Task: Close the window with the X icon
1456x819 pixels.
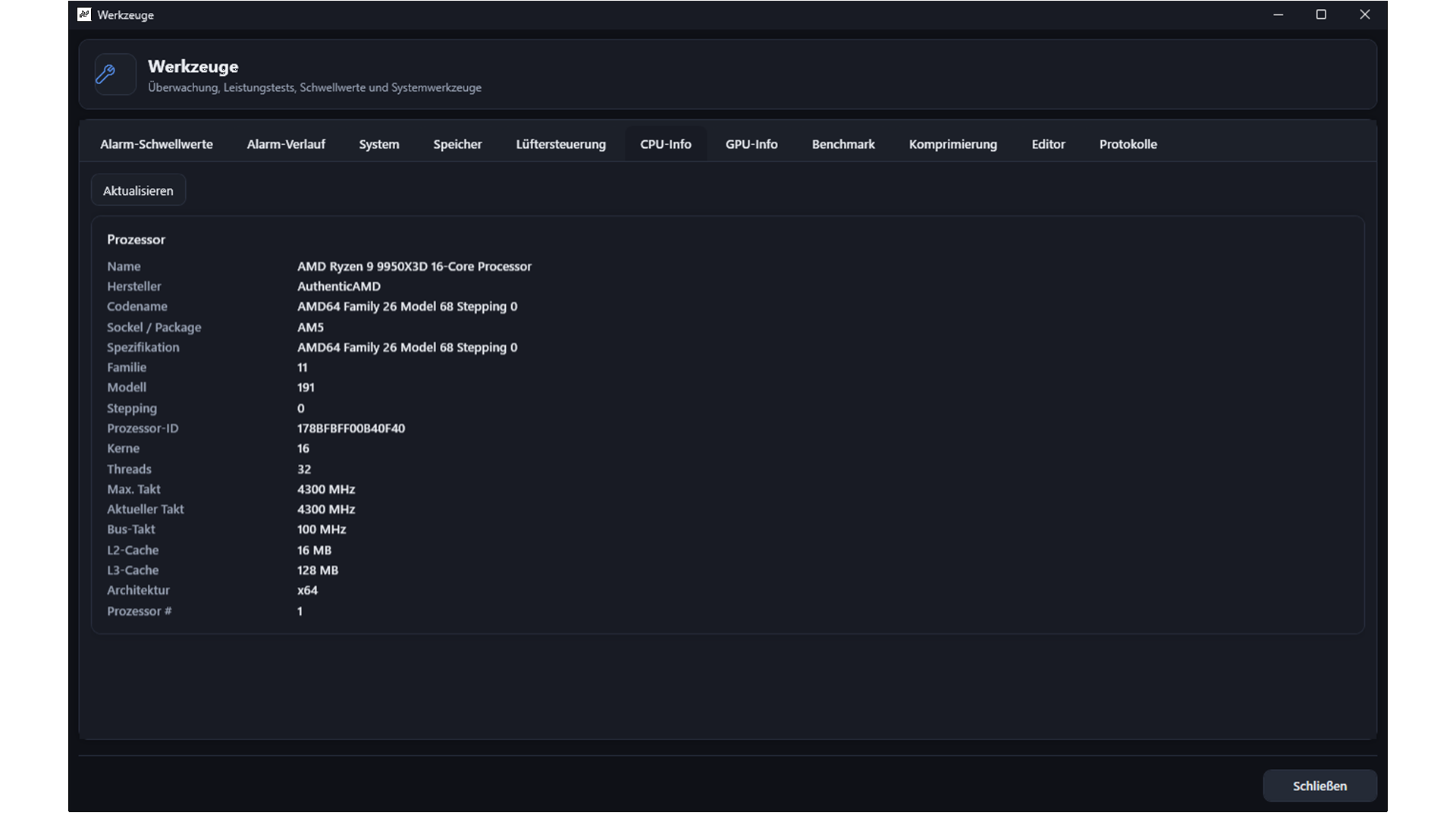Action: (x=1365, y=14)
